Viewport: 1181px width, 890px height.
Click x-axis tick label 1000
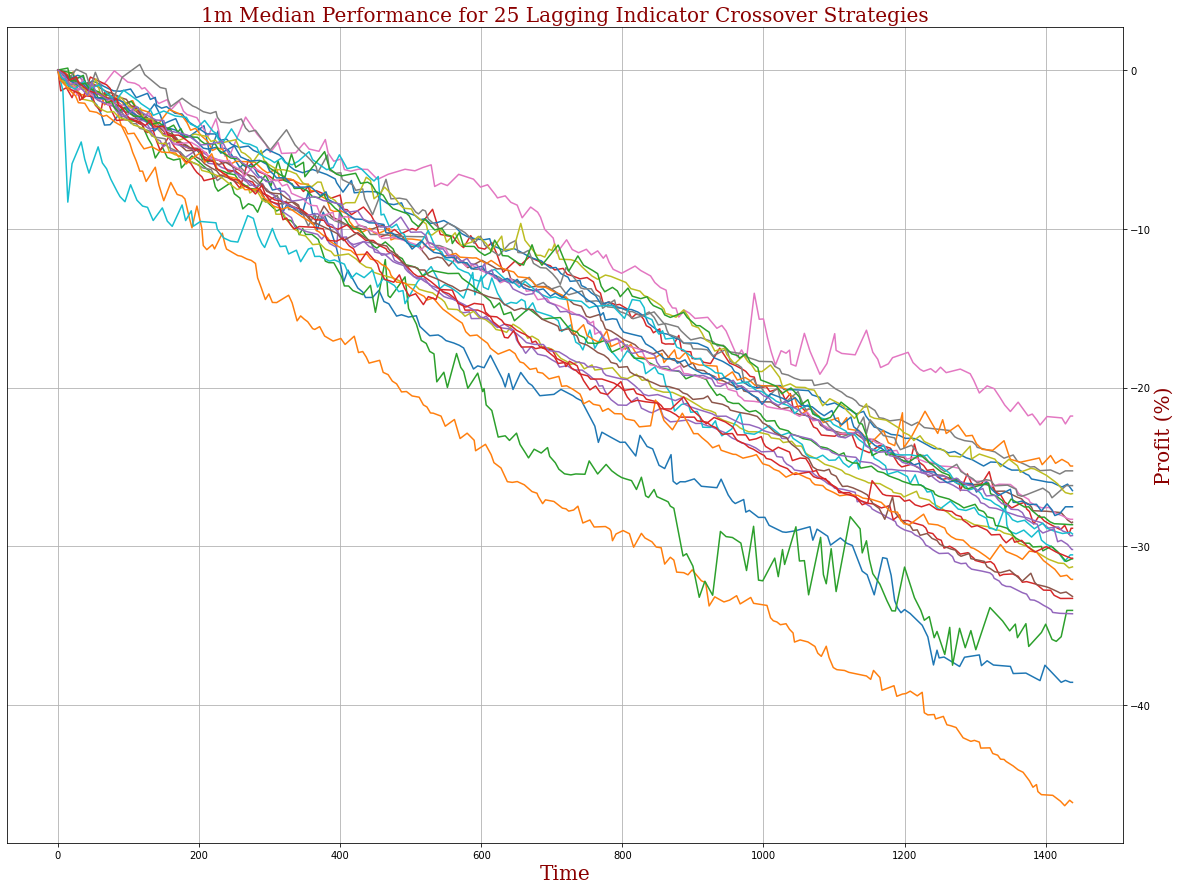(x=763, y=855)
